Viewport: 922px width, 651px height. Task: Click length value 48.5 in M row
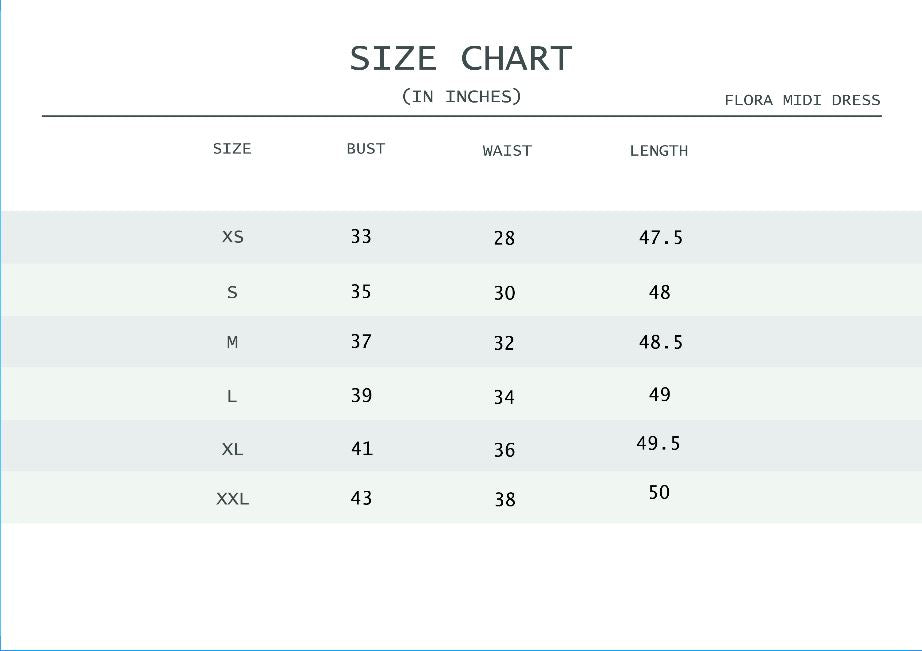[661, 342]
